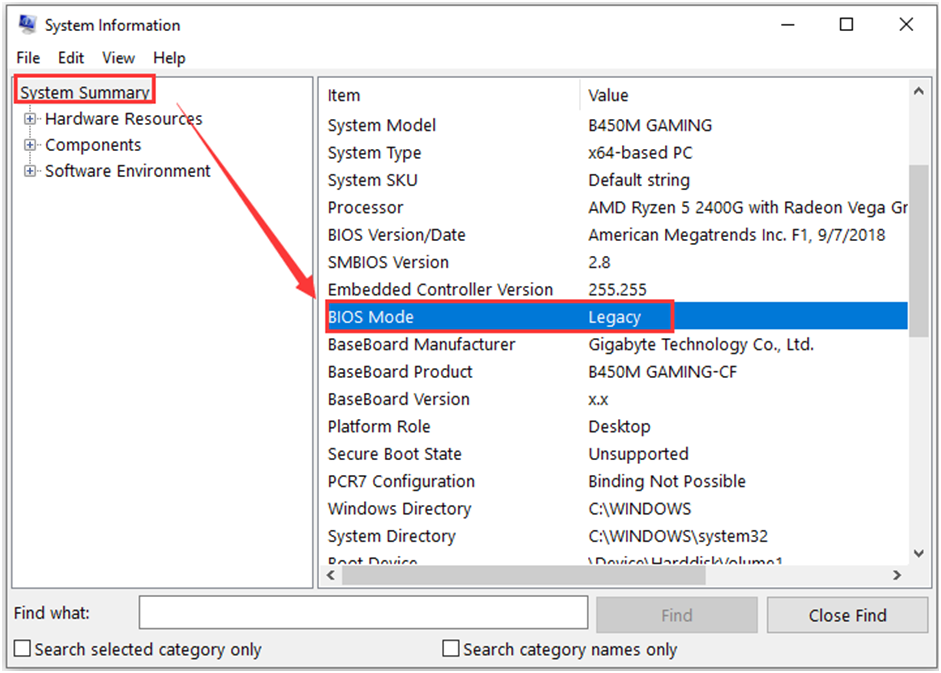Click the 'Unsupported' value
The image size is (941, 673).
pos(638,454)
